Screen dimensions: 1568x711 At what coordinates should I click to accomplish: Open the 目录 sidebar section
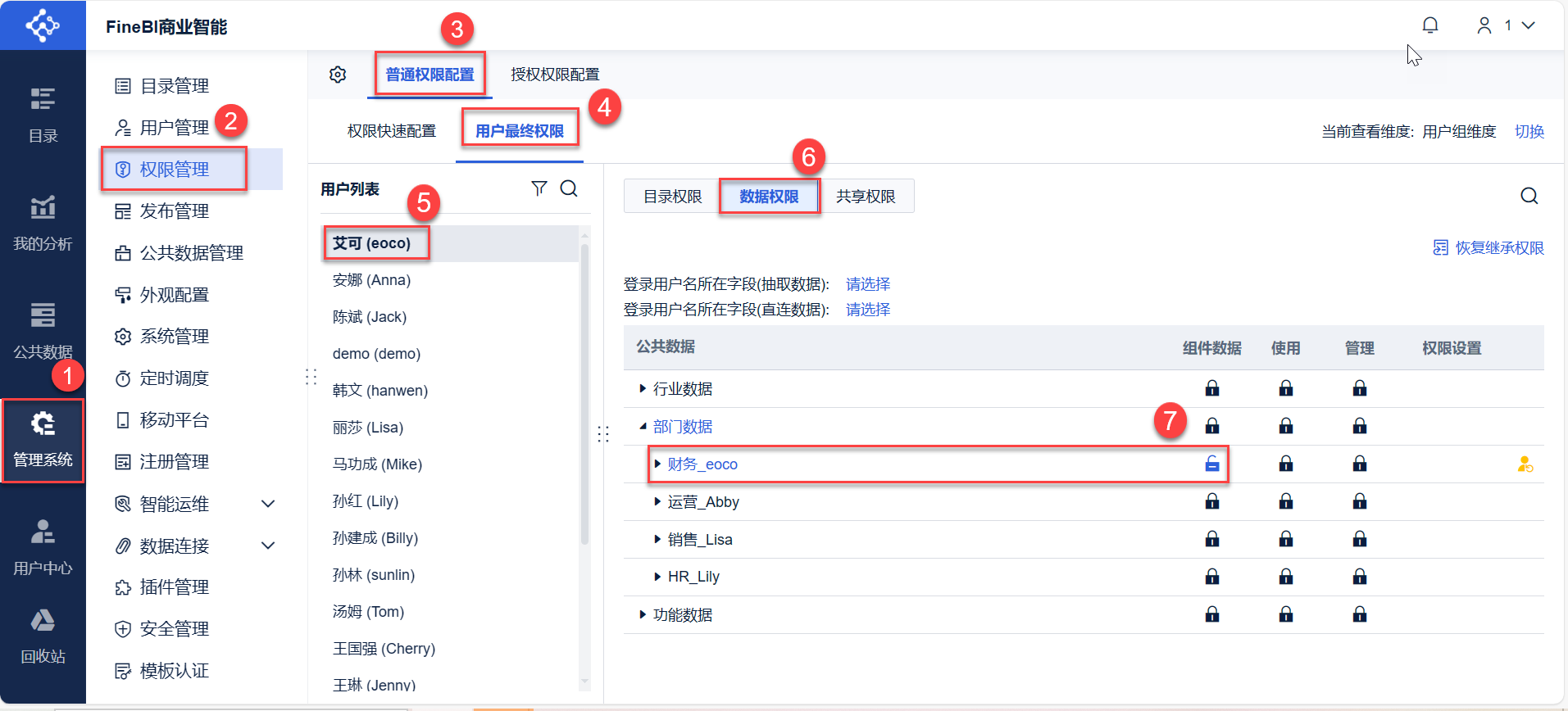click(43, 115)
